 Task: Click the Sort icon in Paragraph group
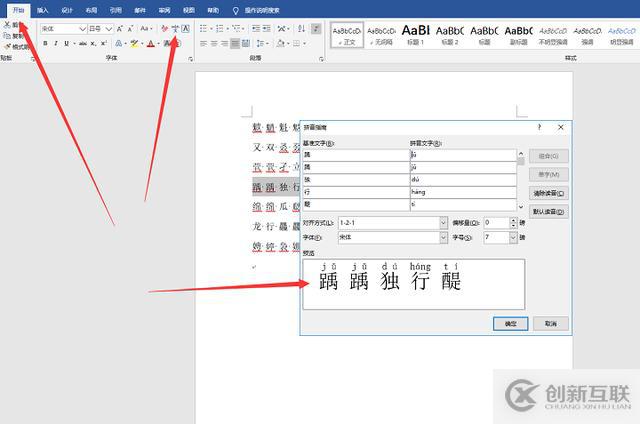(x=302, y=29)
